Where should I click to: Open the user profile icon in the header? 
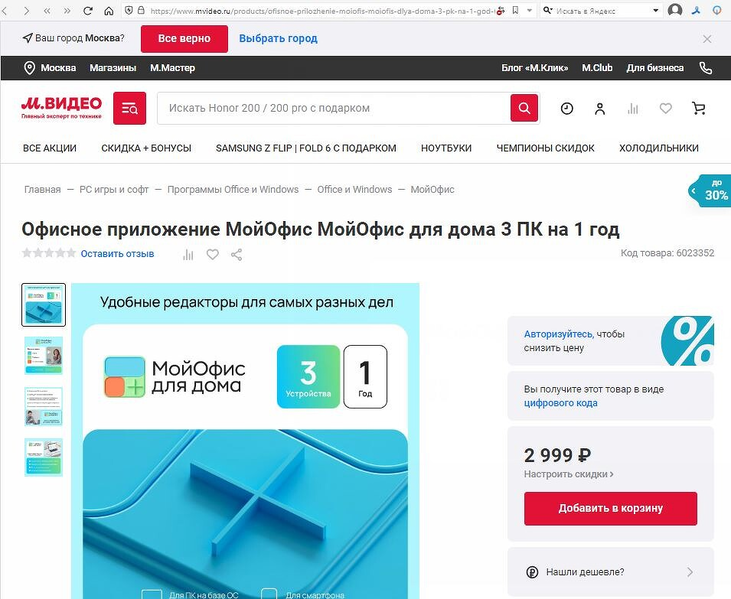pos(600,109)
